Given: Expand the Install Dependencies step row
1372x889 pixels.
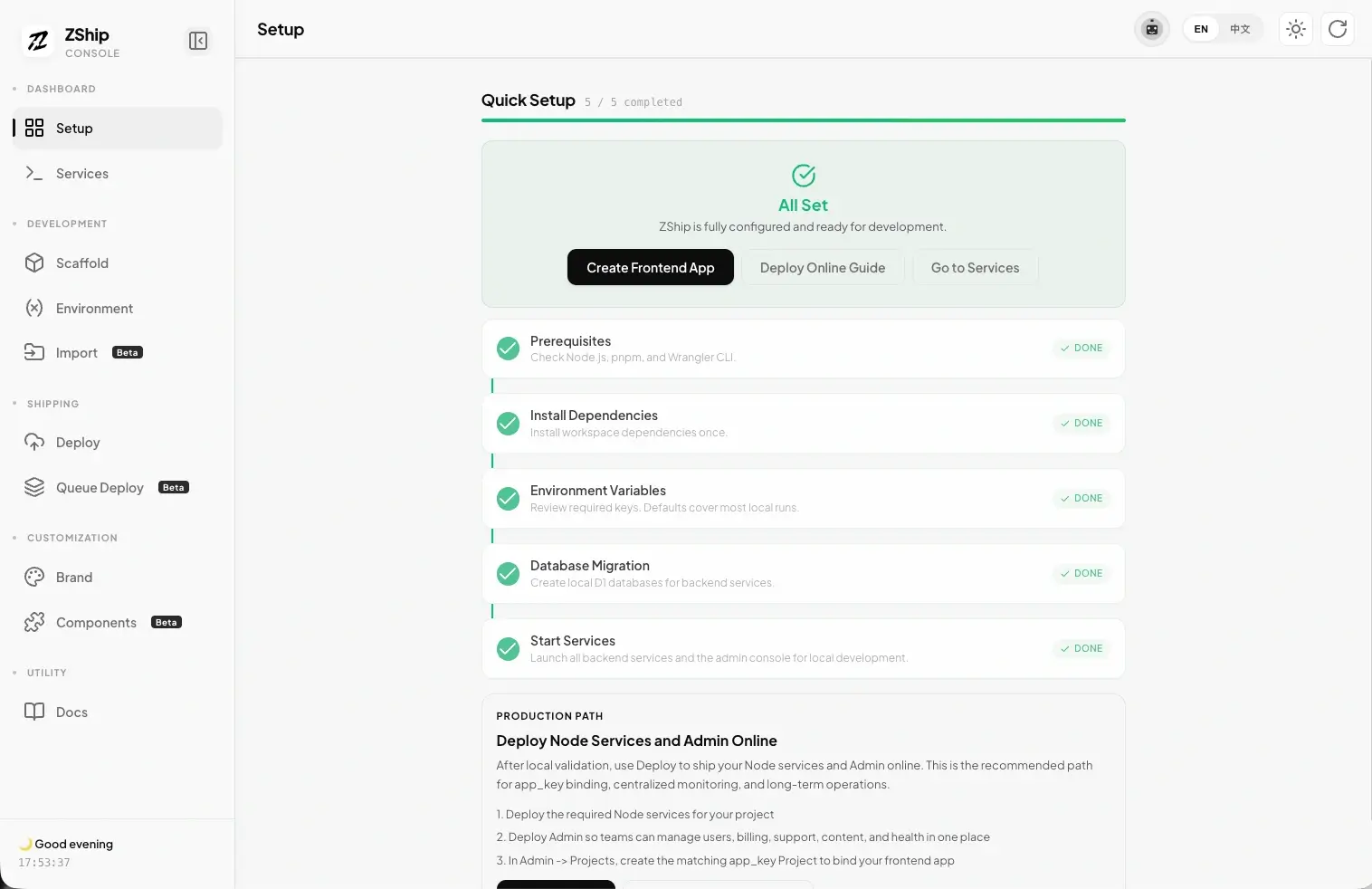Looking at the screenshot, I should tap(804, 423).
